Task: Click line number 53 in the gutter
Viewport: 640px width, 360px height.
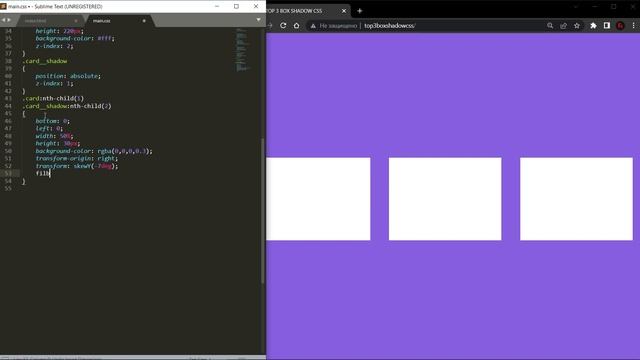Action: coord(8,173)
